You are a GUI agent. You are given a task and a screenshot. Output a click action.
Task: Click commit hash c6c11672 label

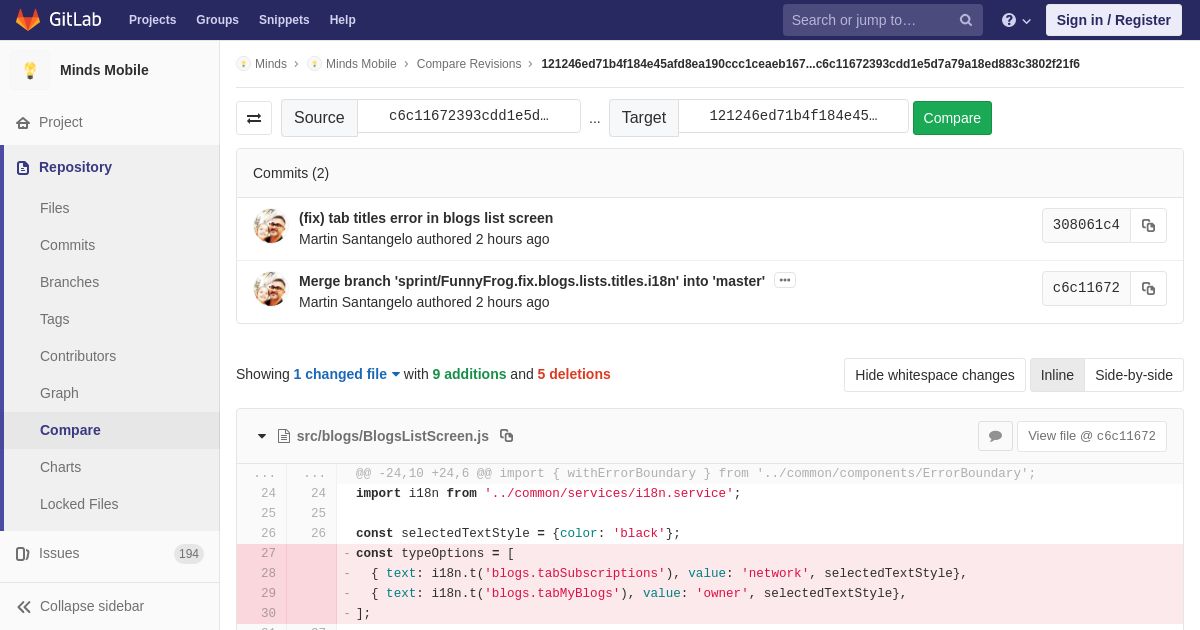1086,288
